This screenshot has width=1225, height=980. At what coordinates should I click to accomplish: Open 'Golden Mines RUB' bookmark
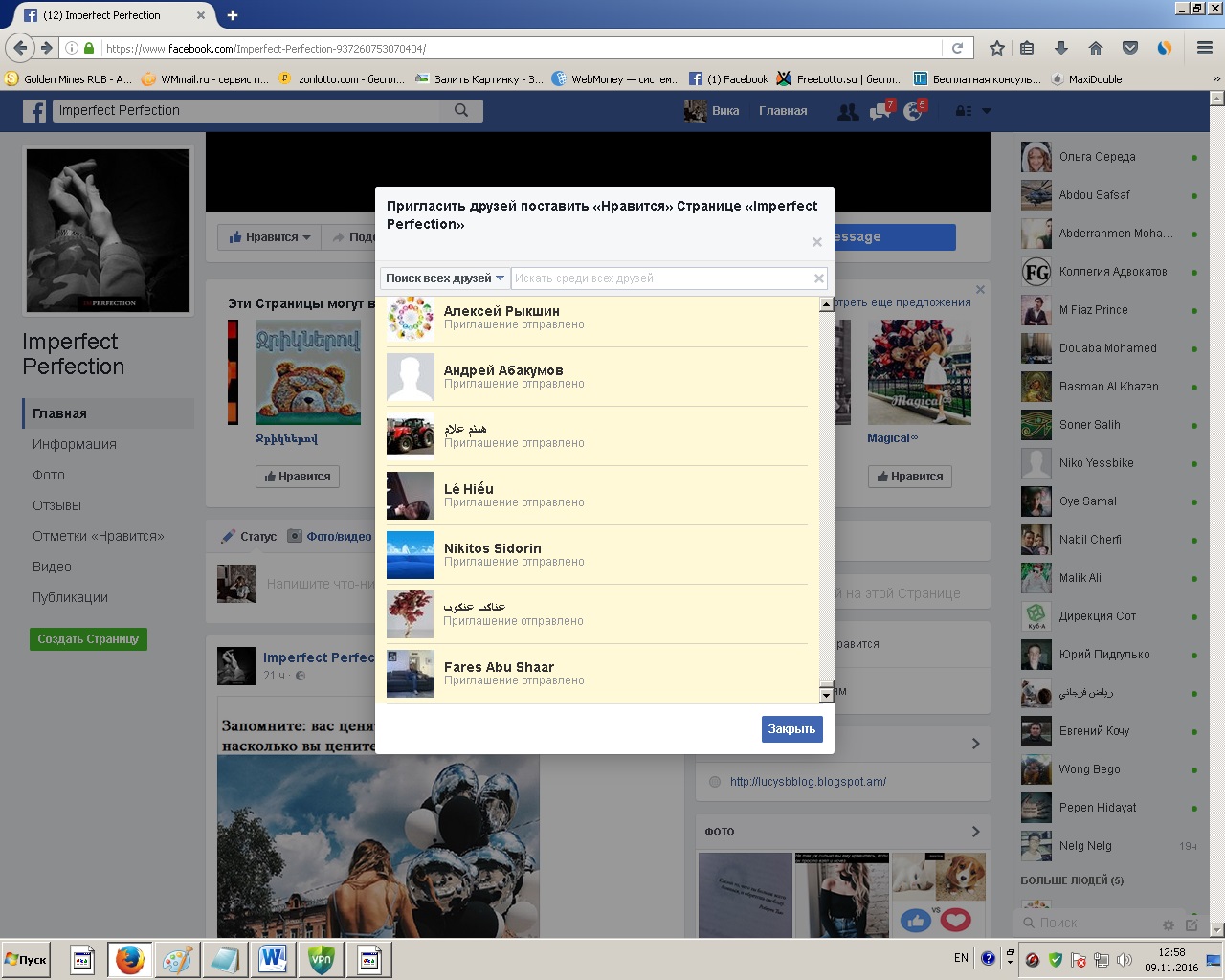coord(69,79)
